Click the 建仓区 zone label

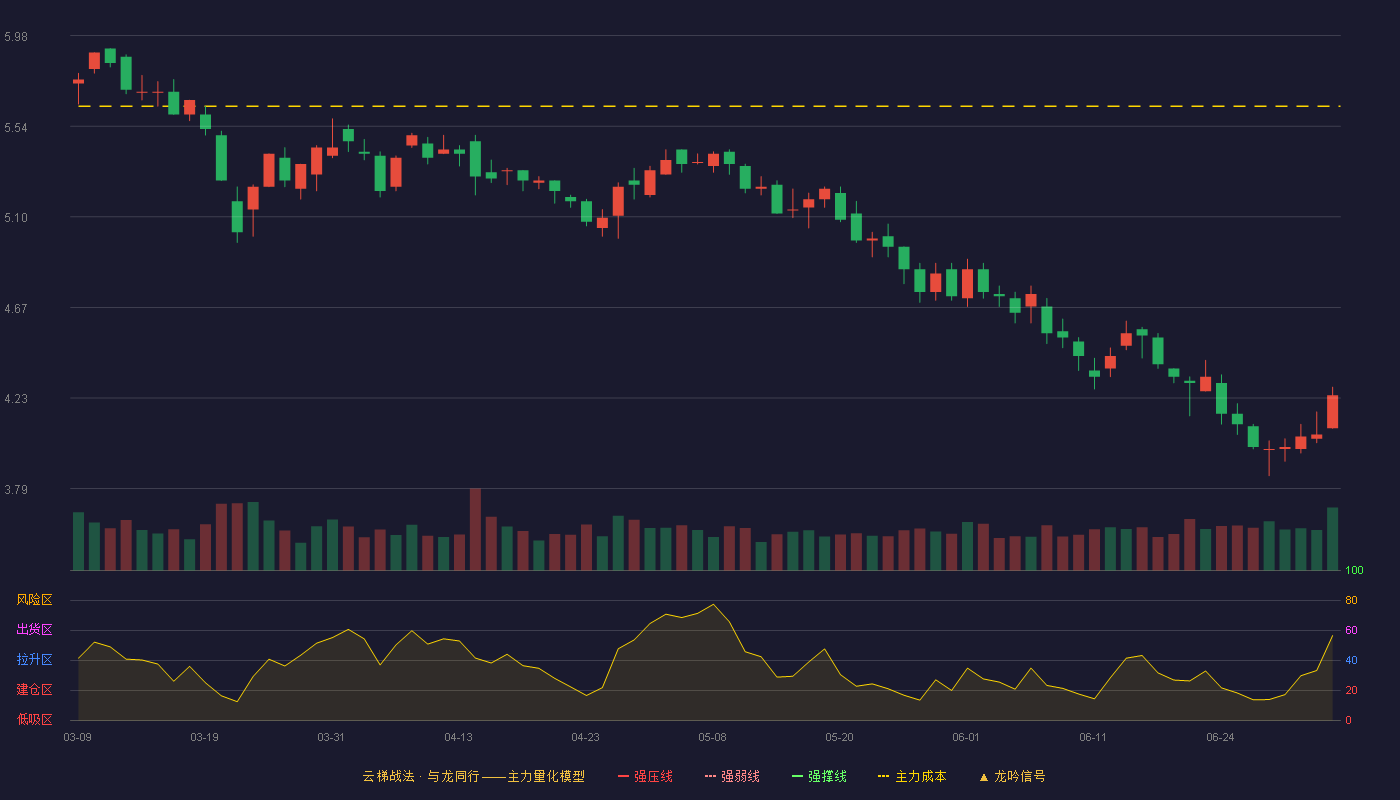click(34, 690)
